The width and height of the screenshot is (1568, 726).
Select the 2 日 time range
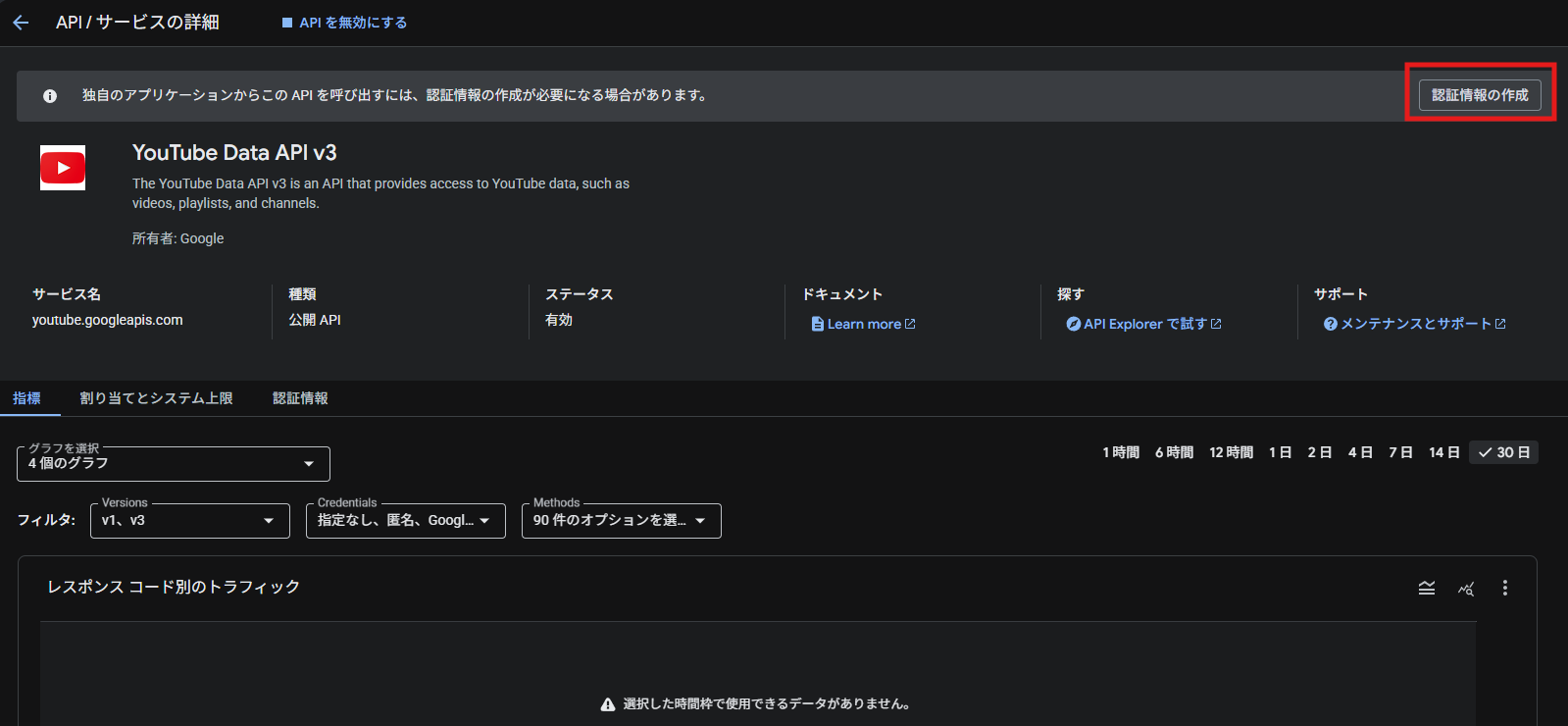[x=1320, y=452]
